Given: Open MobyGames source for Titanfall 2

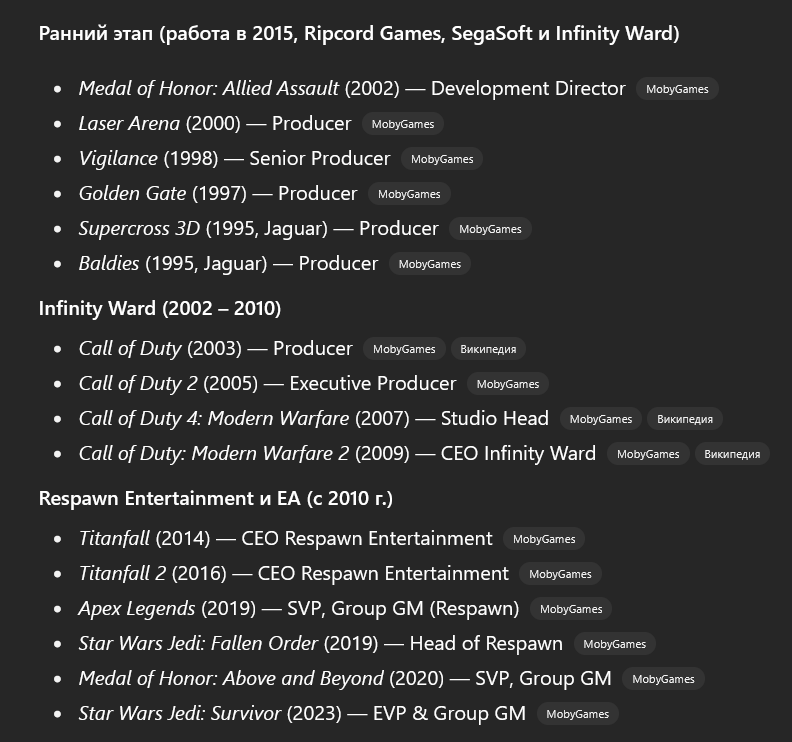Looking at the screenshot, I should coord(560,574).
